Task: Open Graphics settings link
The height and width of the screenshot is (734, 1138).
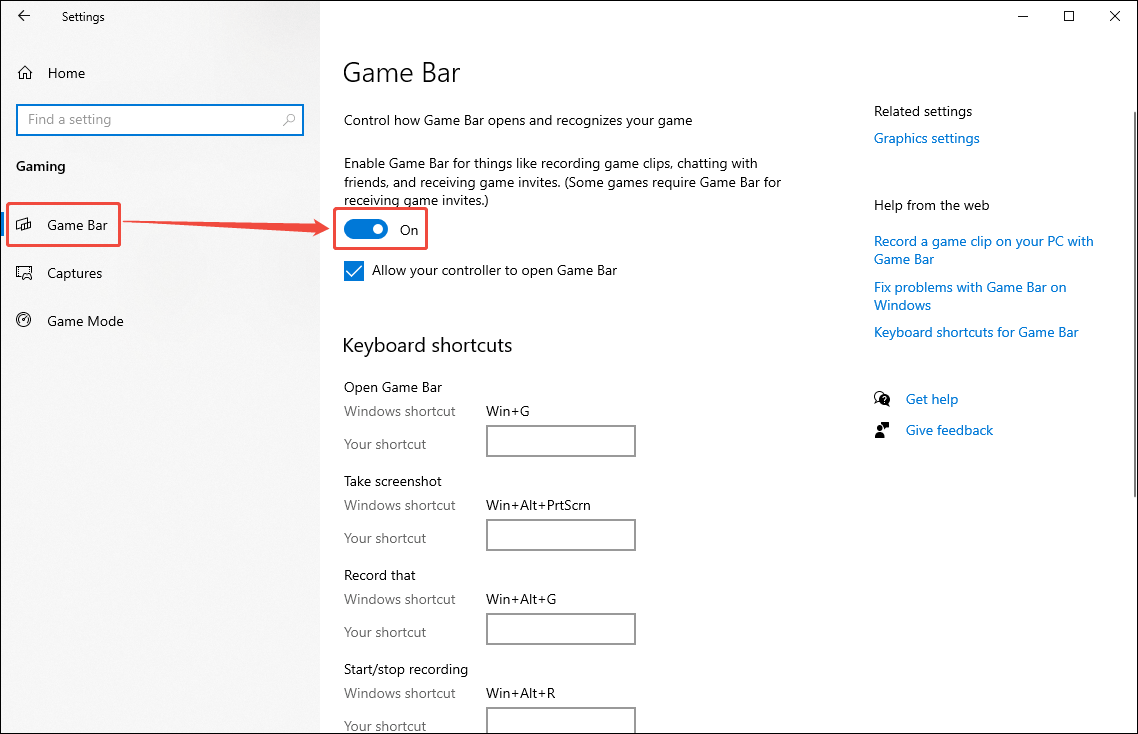Action: [926, 138]
